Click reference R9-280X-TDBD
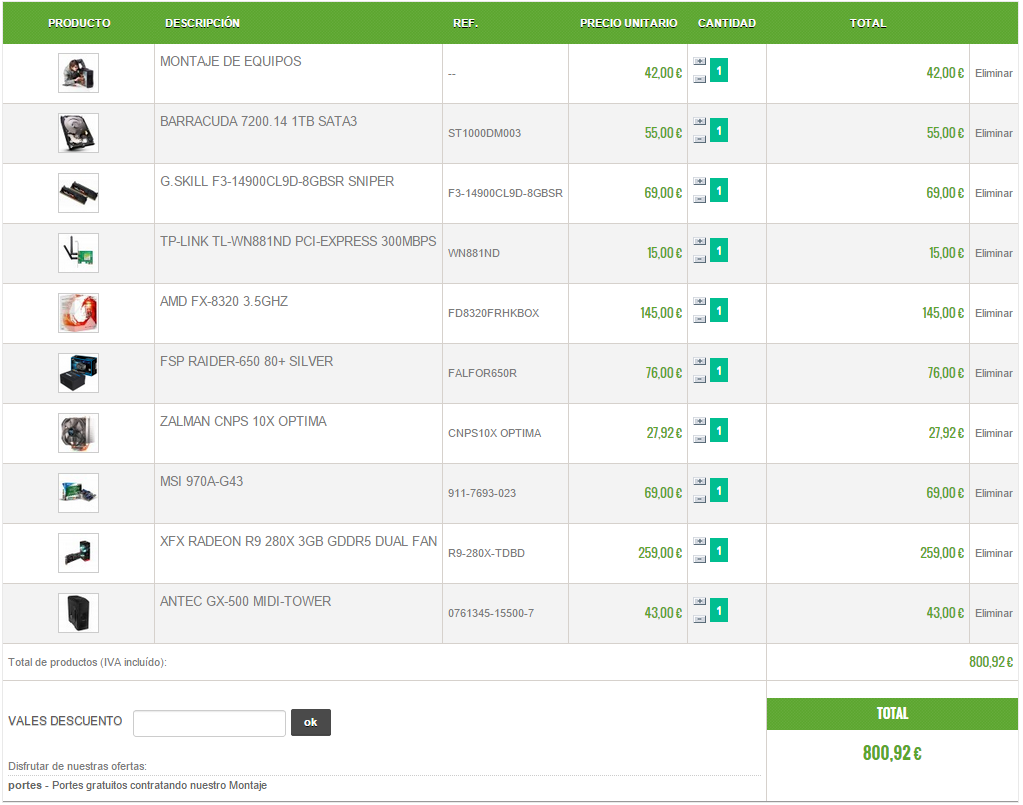 tap(486, 553)
